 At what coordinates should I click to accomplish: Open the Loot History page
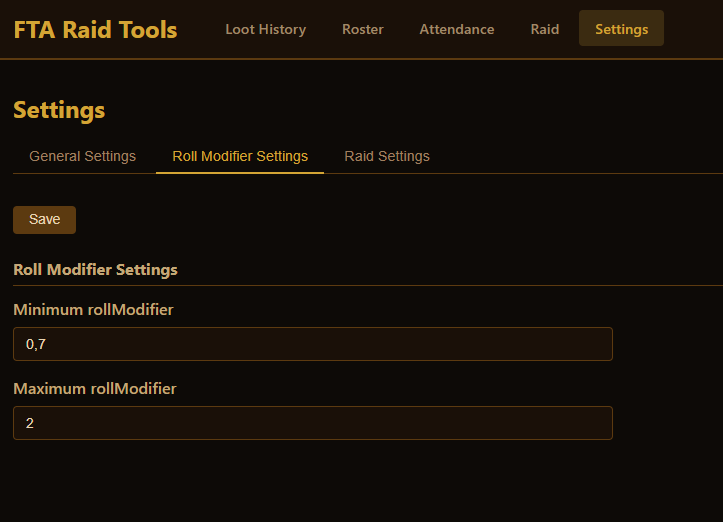tap(266, 29)
